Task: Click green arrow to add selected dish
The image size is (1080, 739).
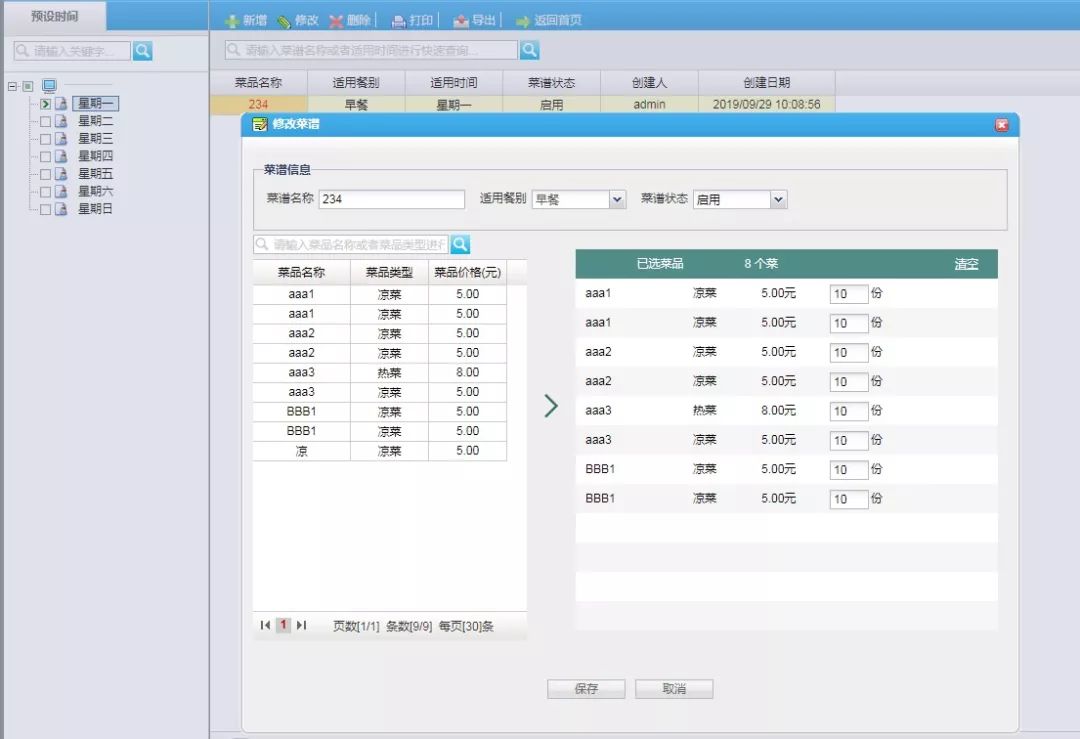Action: (550, 405)
